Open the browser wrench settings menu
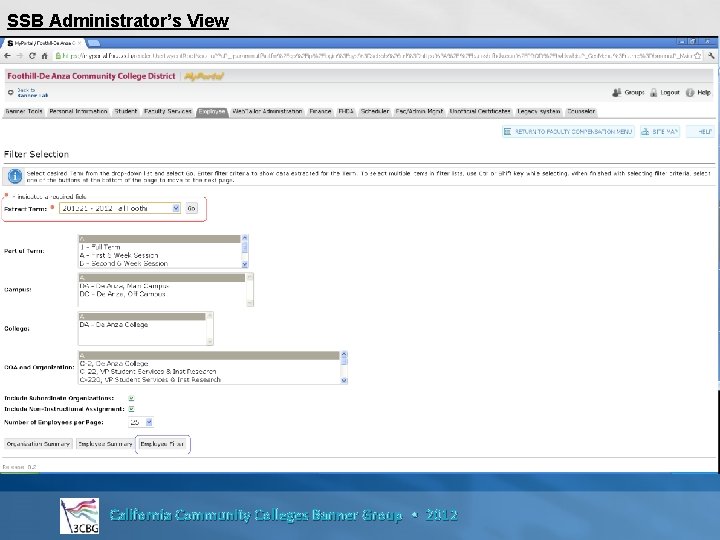Image resolution: width=720 pixels, height=540 pixels. pos(711,56)
